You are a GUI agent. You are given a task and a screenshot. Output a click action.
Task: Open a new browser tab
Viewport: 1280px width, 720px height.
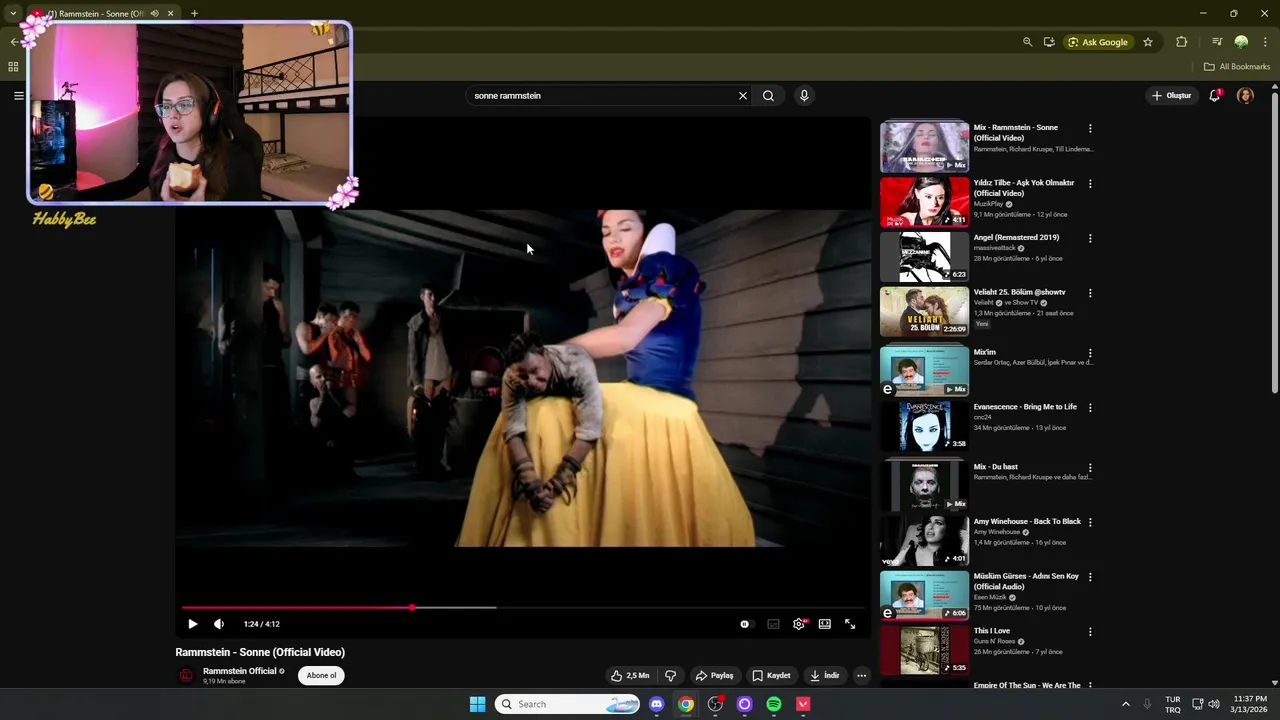tap(194, 14)
